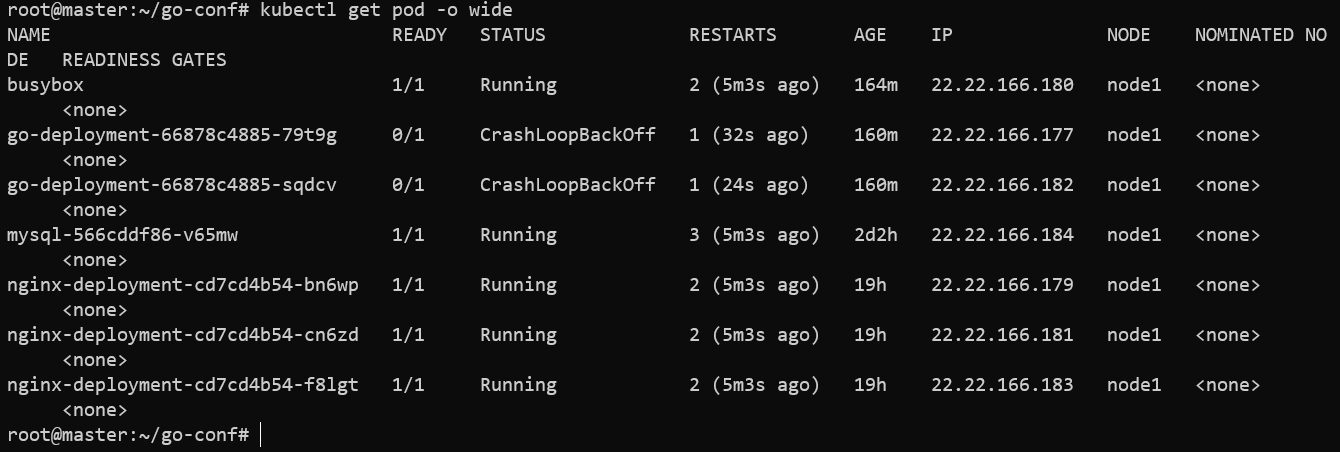Click IP address 22.22.166.184
The height and width of the screenshot is (452, 1340).
(1002, 235)
